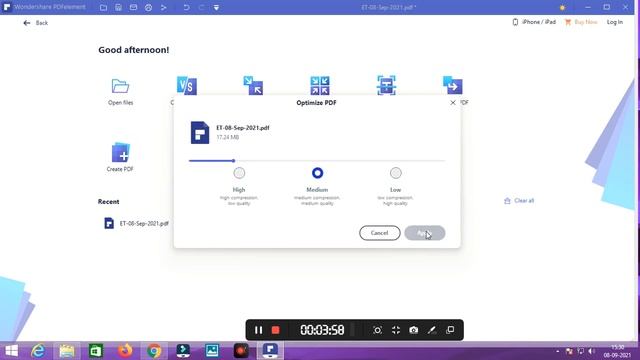Screen dimensions: 640x360
Task: Click the Buy Now cart link
Action: point(581,22)
